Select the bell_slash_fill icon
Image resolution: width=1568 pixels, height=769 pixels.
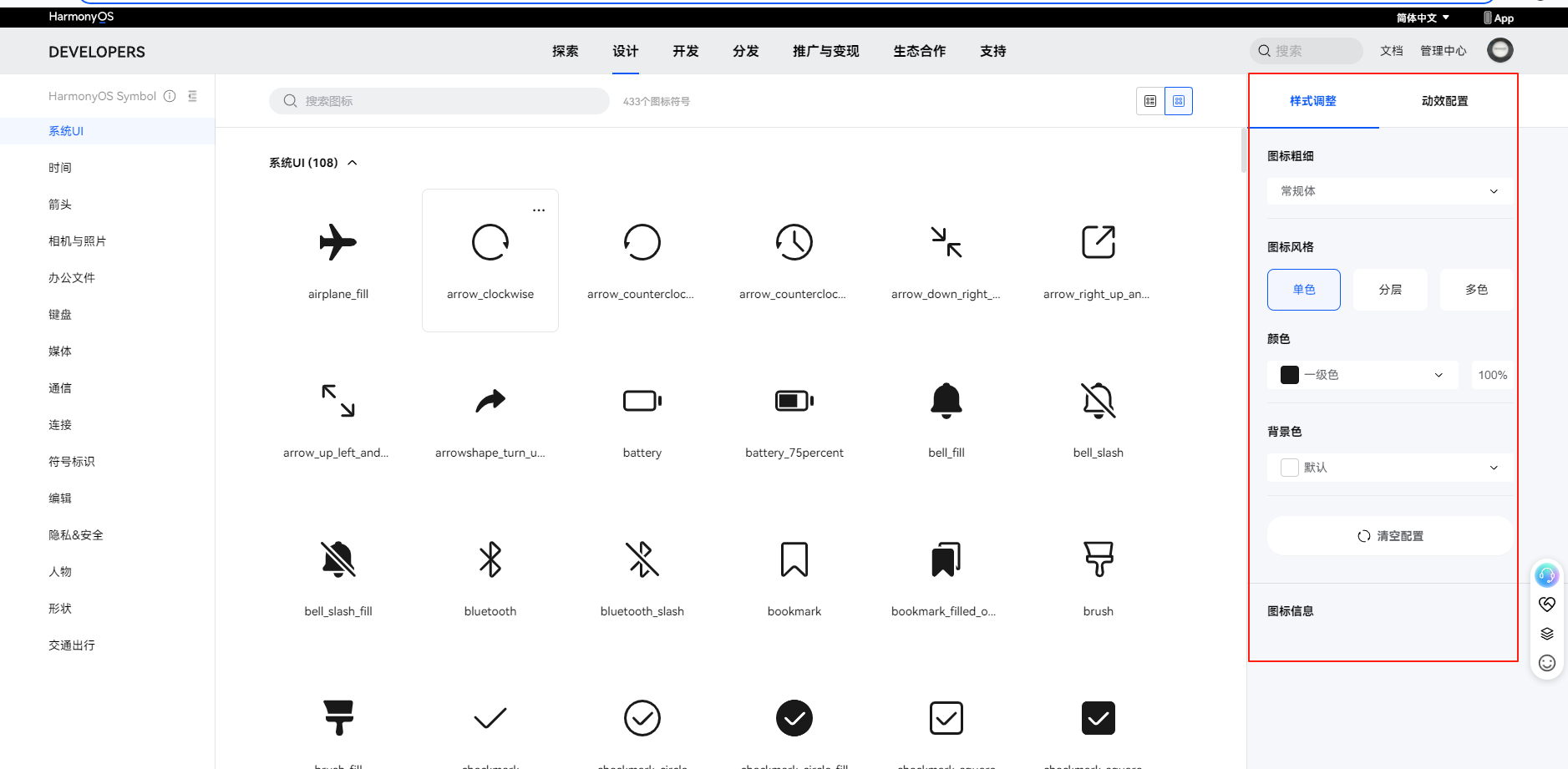(338, 559)
